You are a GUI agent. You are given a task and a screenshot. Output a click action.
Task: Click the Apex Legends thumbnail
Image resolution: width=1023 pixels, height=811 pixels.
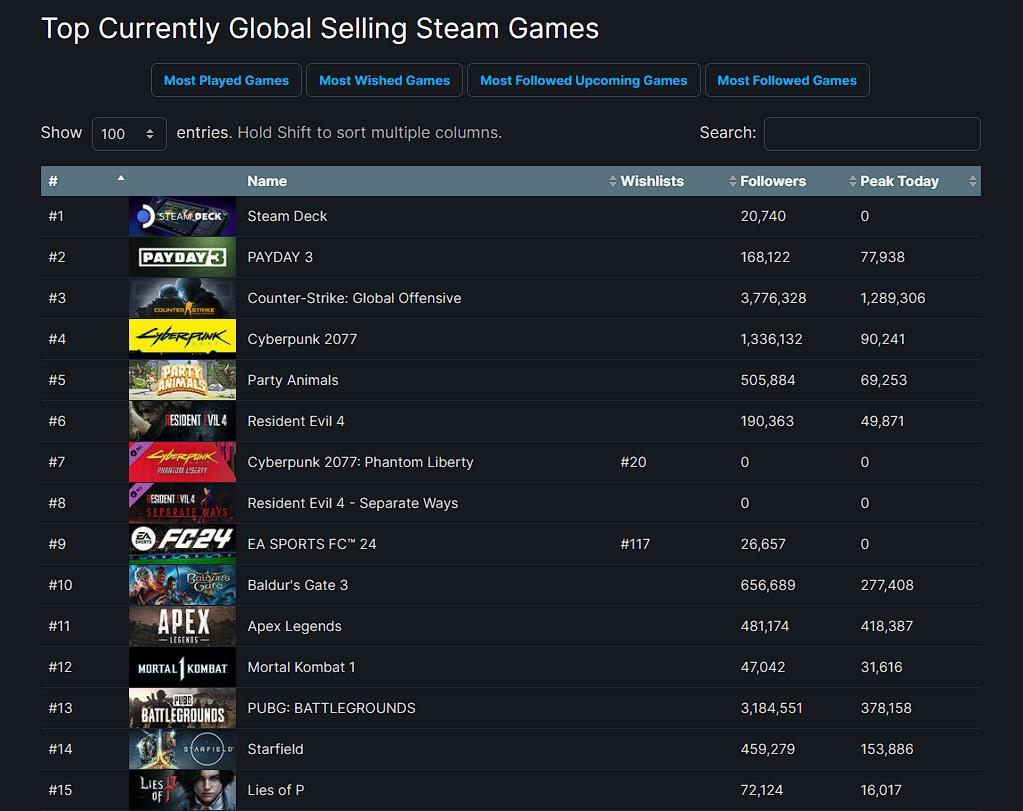pyautogui.click(x=182, y=626)
